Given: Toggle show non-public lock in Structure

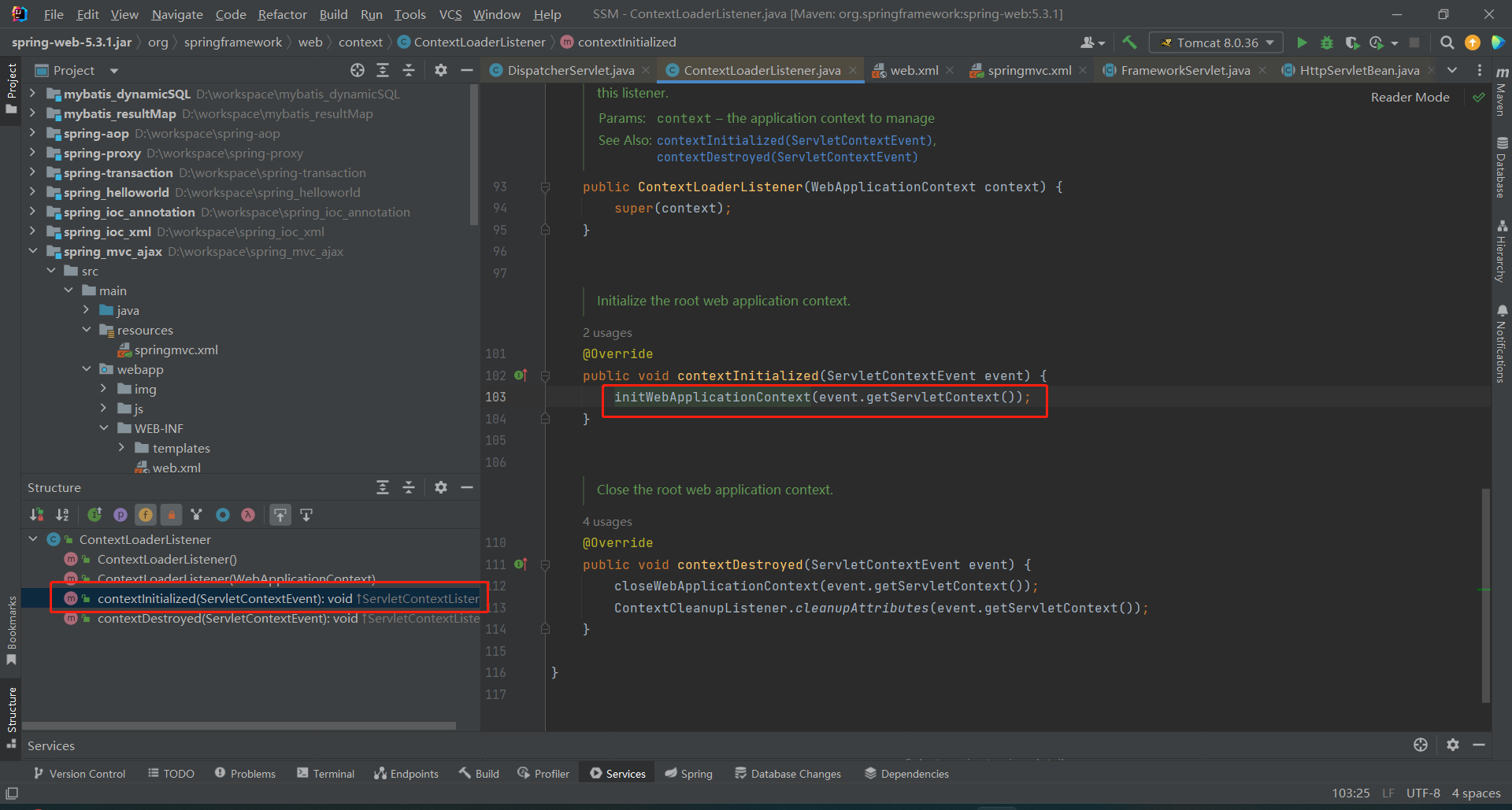Looking at the screenshot, I should click(171, 515).
